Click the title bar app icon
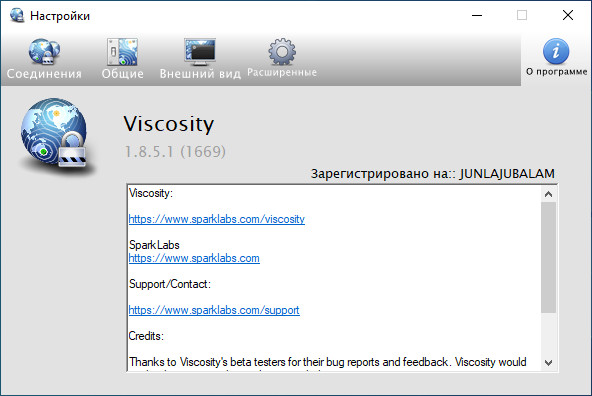592x396 pixels. pyautogui.click(x=17, y=15)
